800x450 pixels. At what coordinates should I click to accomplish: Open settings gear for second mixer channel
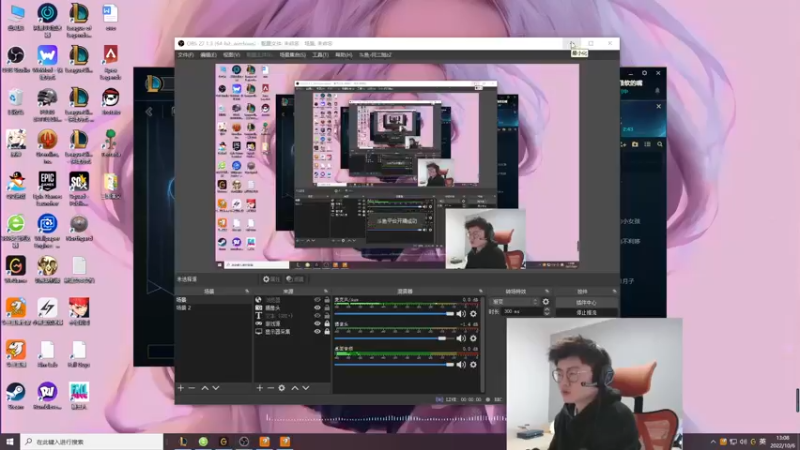(x=473, y=338)
